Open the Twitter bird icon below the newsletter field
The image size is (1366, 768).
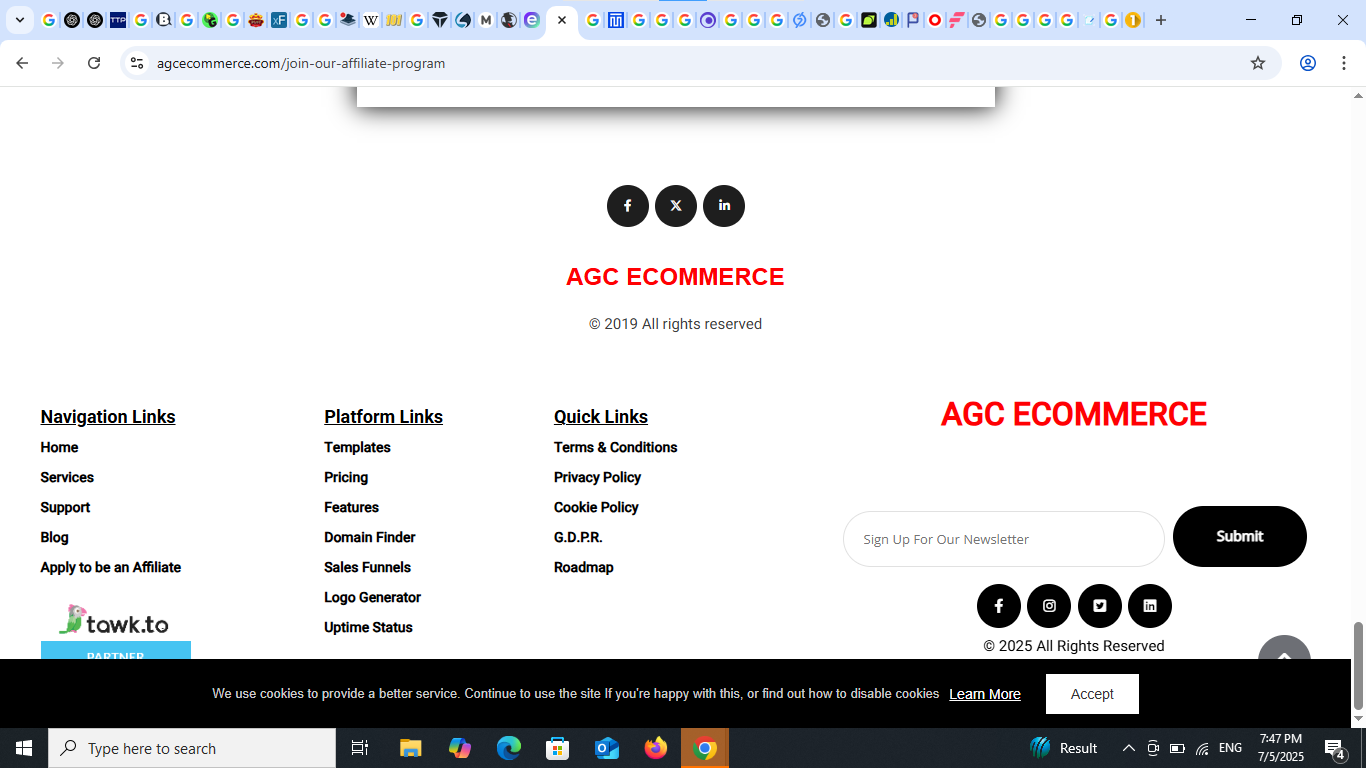[1100, 606]
